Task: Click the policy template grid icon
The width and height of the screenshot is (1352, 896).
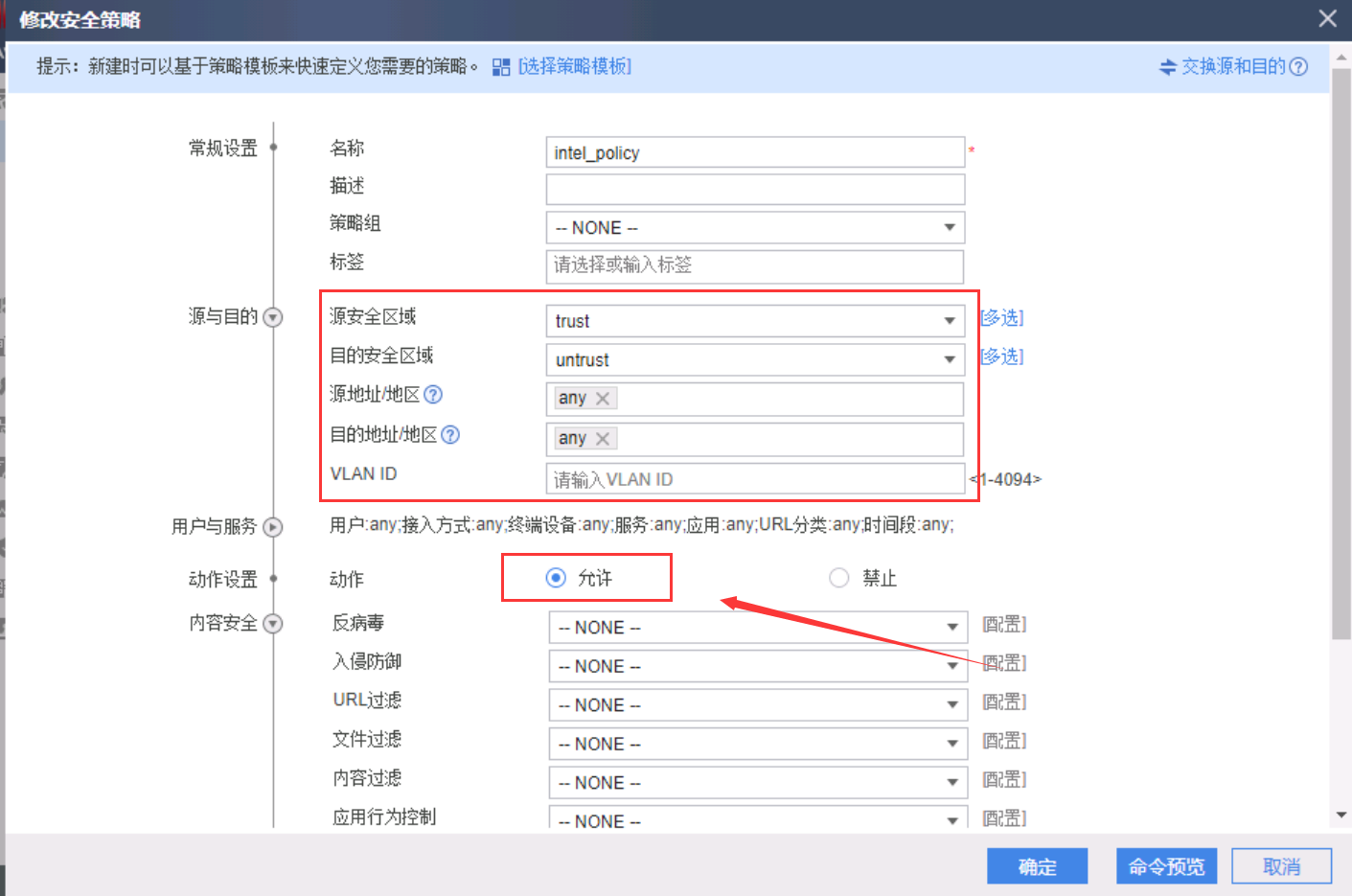Action: [500, 67]
